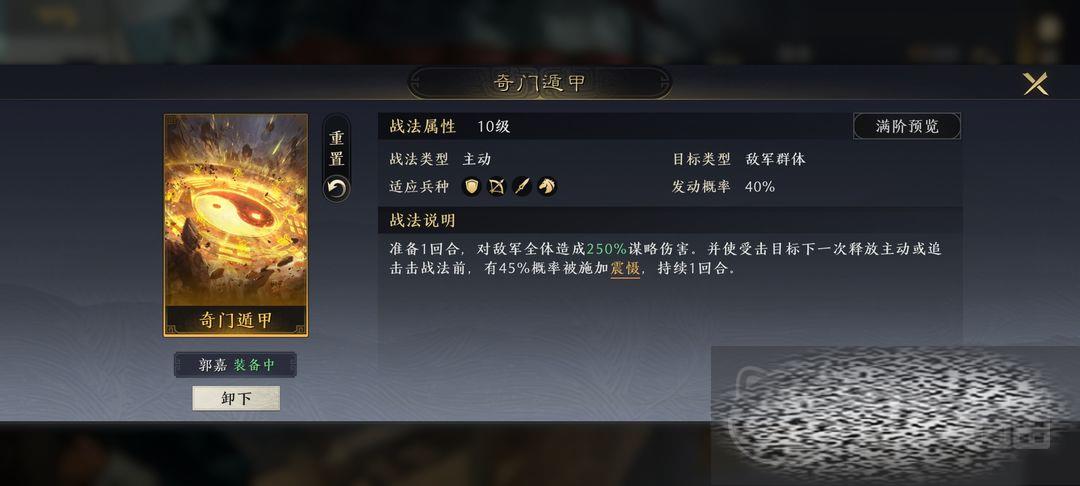Click the 发动概率 40% value
Viewport: 1080px width, 486px height.
[760, 187]
